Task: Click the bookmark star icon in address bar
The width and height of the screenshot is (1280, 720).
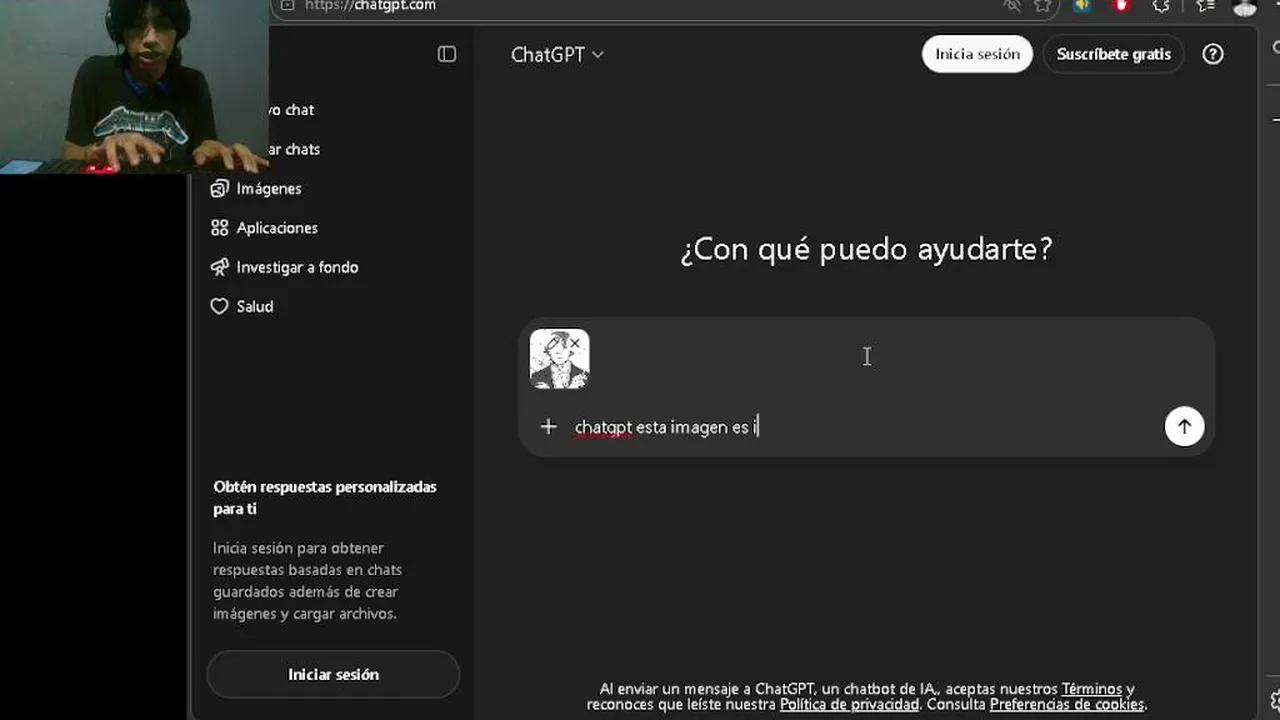Action: tap(1043, 6)
